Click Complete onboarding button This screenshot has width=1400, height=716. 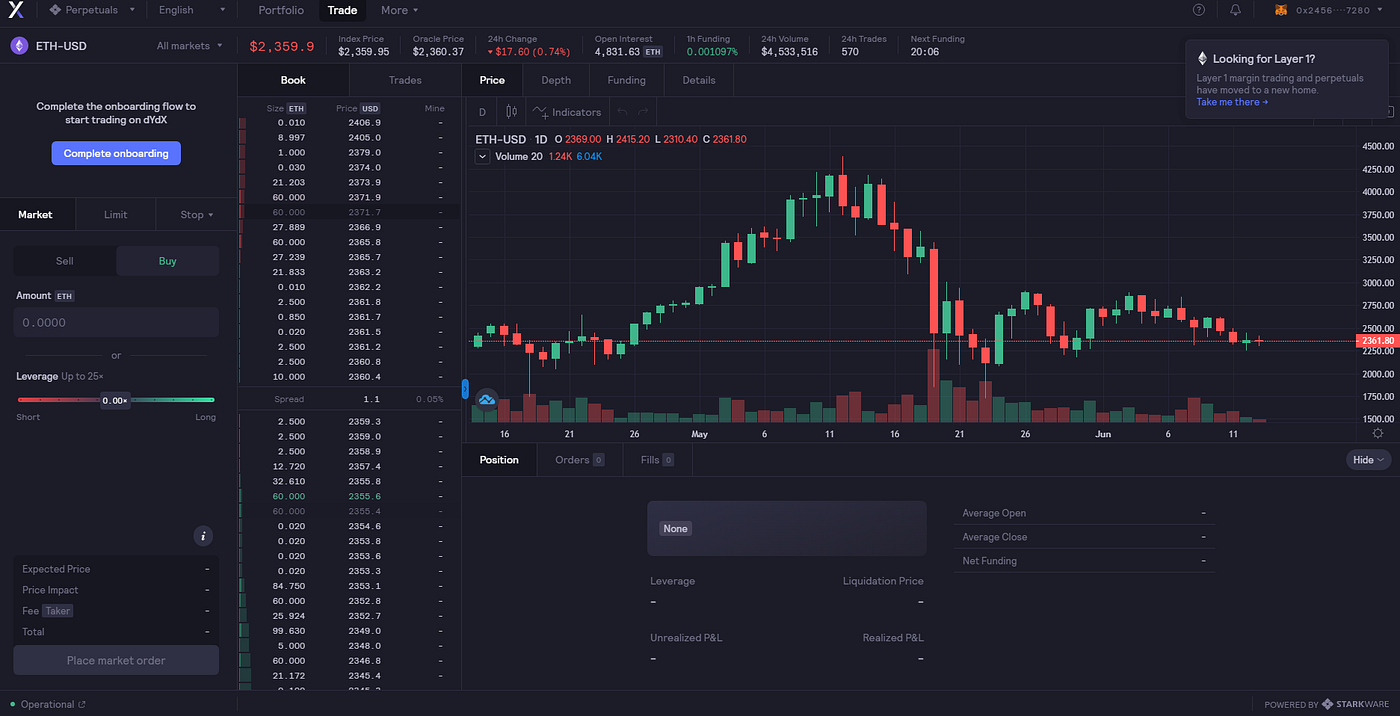(116, 153)
